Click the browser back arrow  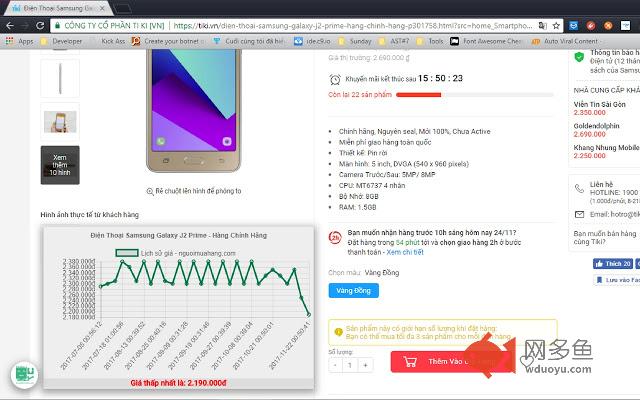pyautogui.click(x=10, y=25)
